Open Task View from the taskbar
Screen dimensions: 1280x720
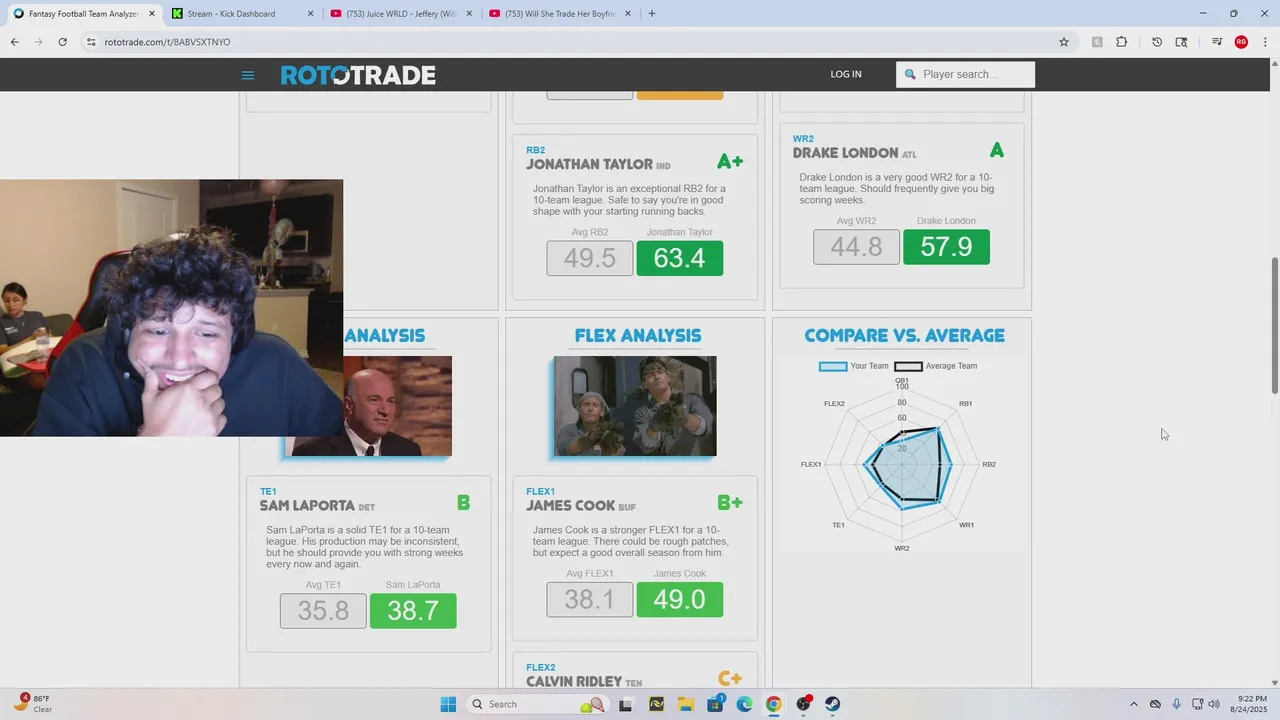(626, 704)
